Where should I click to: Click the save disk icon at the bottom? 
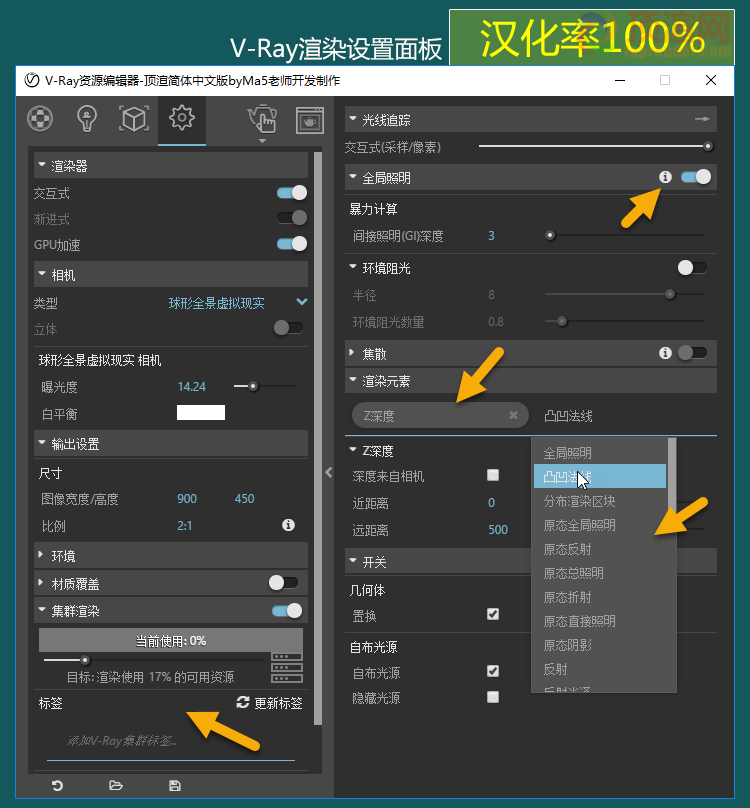coord(175,785)
